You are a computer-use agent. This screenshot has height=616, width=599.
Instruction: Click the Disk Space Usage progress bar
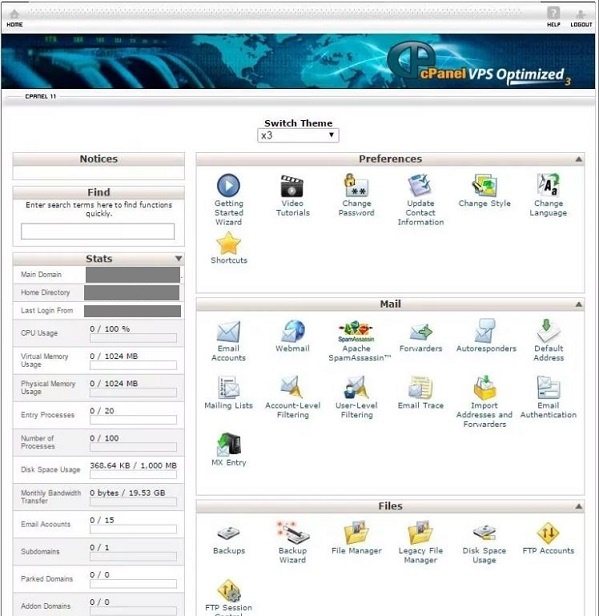coord(133,475)
